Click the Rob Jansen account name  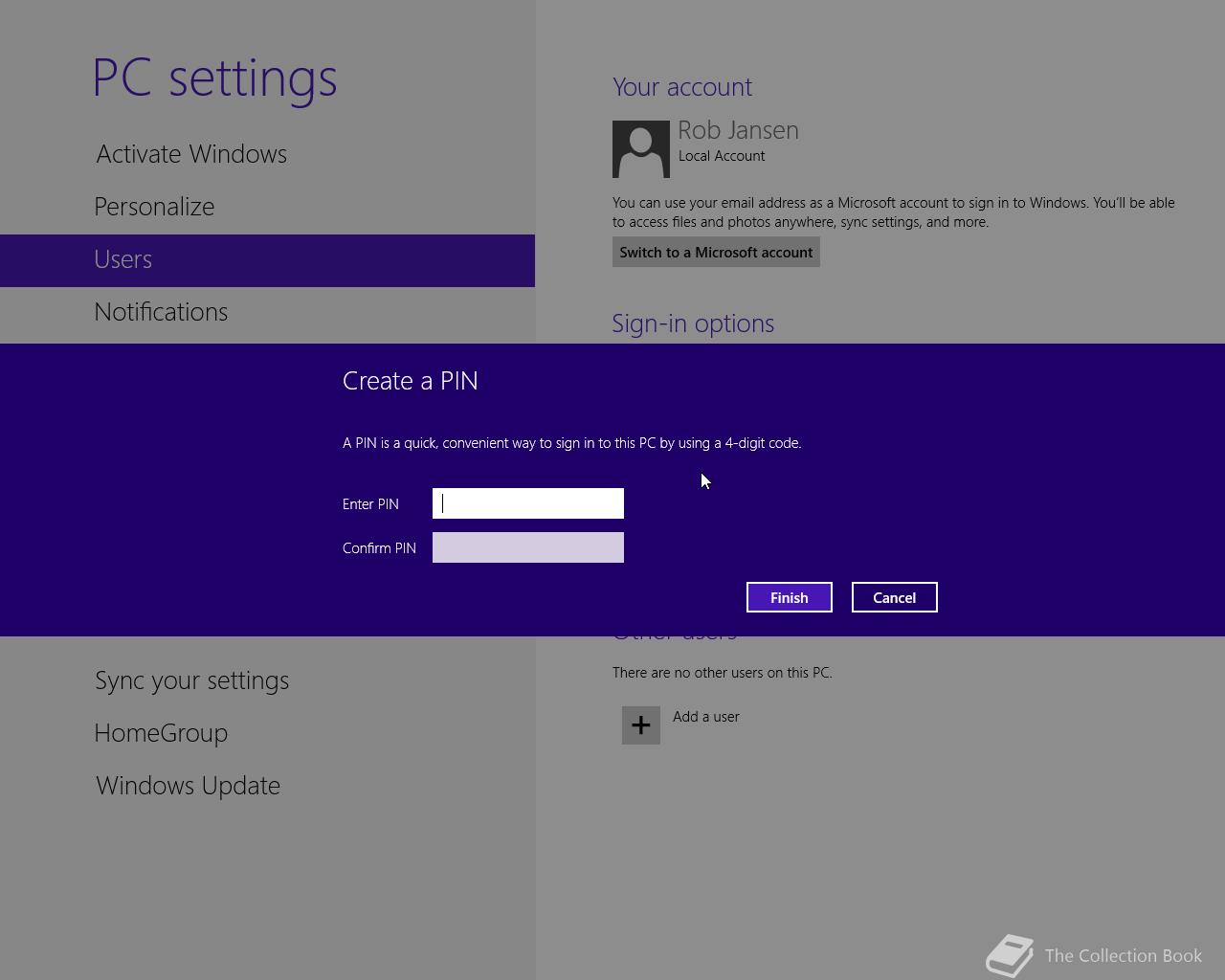pyautogui.click(x=738, y=130)
